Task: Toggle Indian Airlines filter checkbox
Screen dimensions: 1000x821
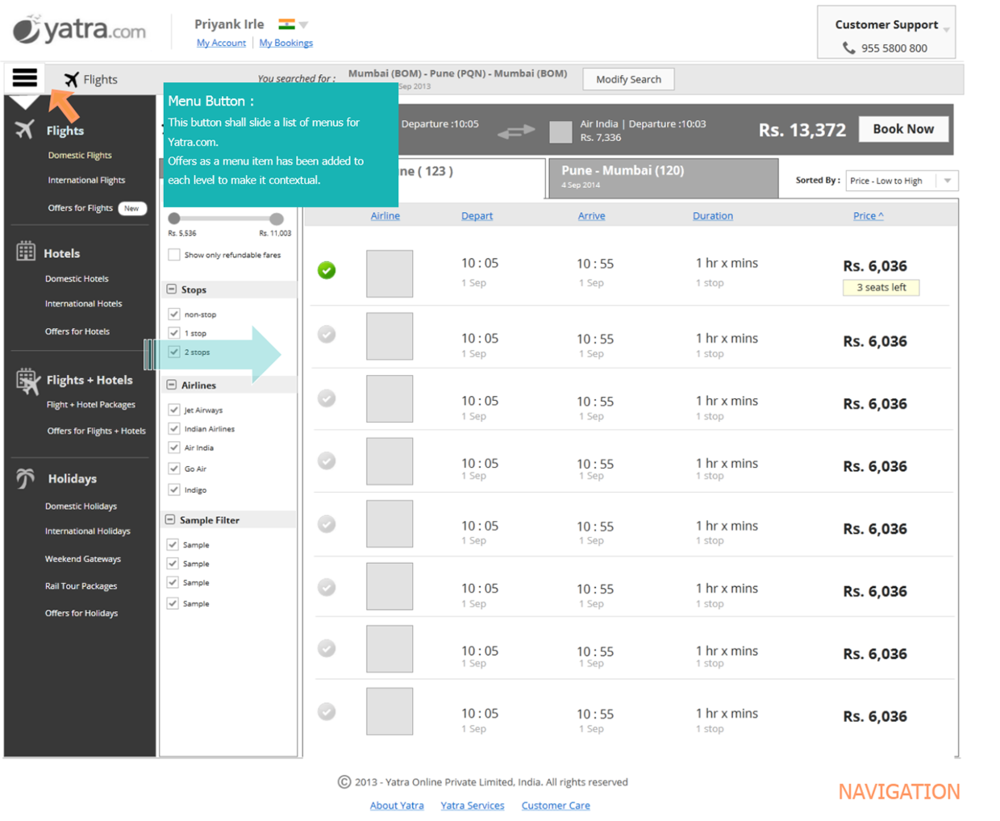Action: (x=173, y=428)
